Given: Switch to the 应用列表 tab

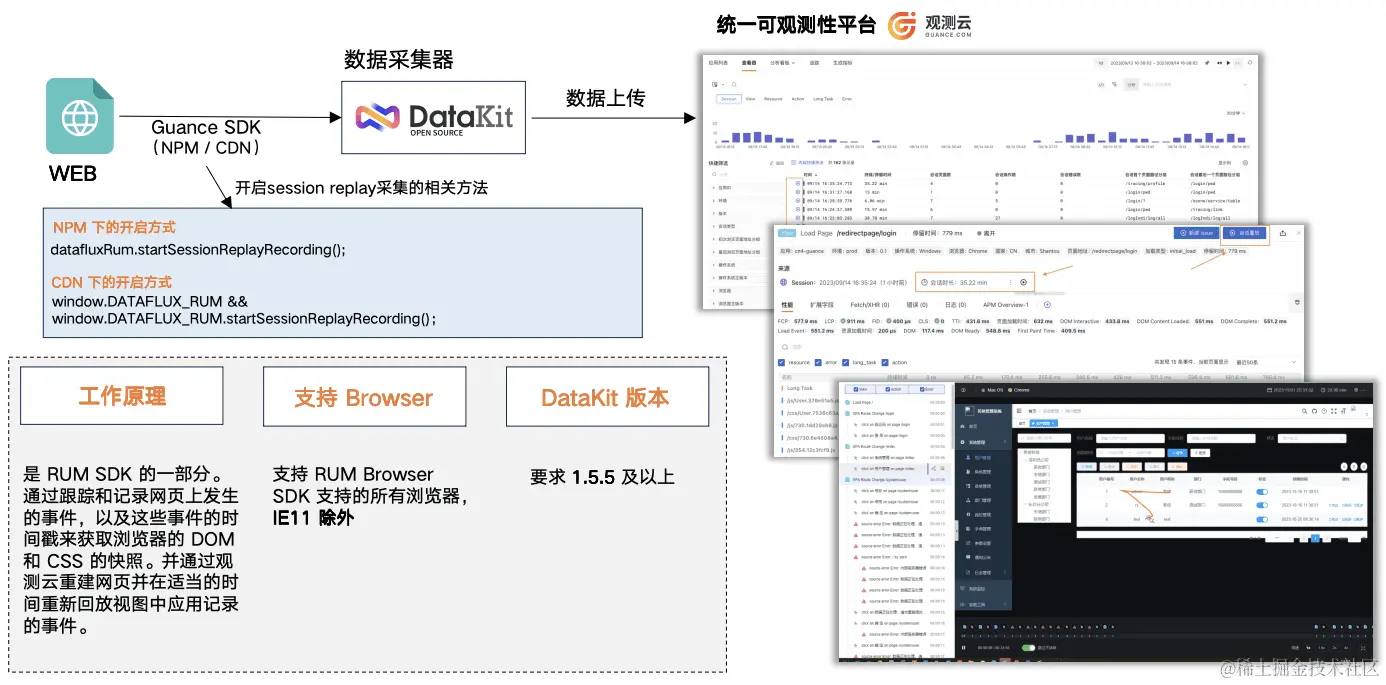Looking at the screenshot, I should (x=718, y=63).
